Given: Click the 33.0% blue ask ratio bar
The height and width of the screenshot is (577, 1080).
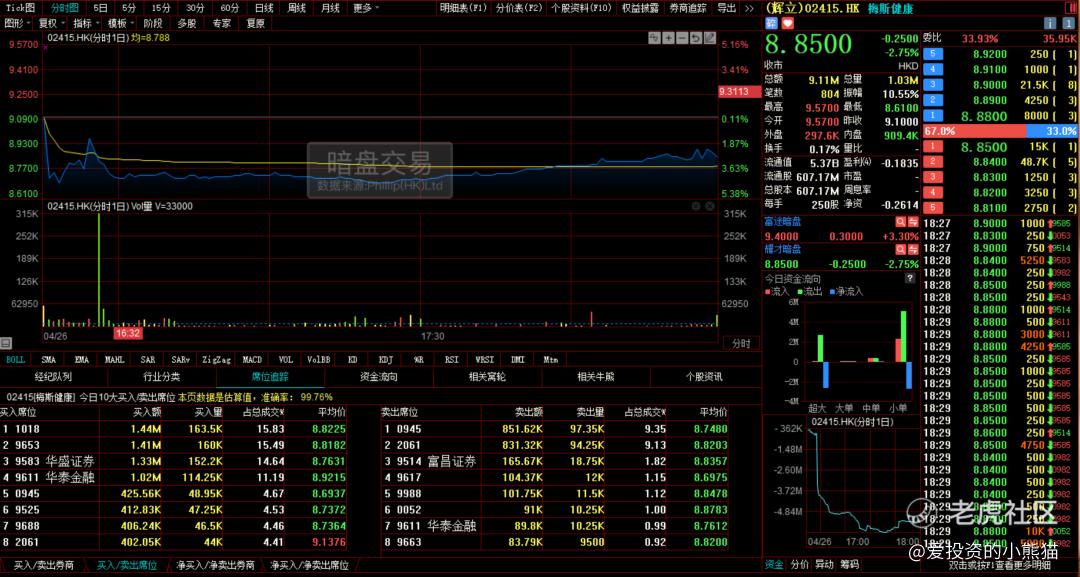Looking at the screenshot, I should pyautogui.click(x=1052, y=131).
